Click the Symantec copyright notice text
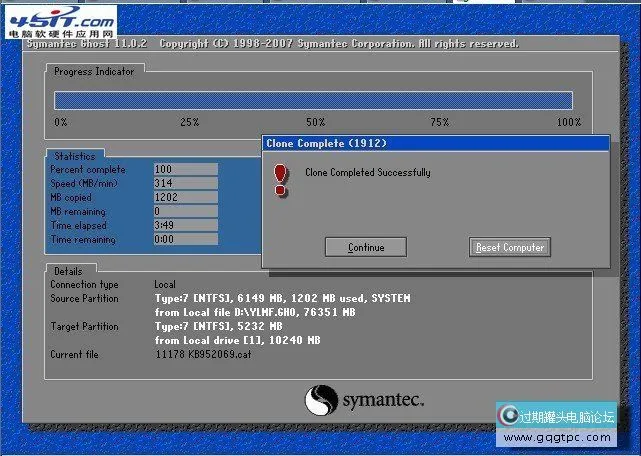Screen dimensions: 641x456 339,43
